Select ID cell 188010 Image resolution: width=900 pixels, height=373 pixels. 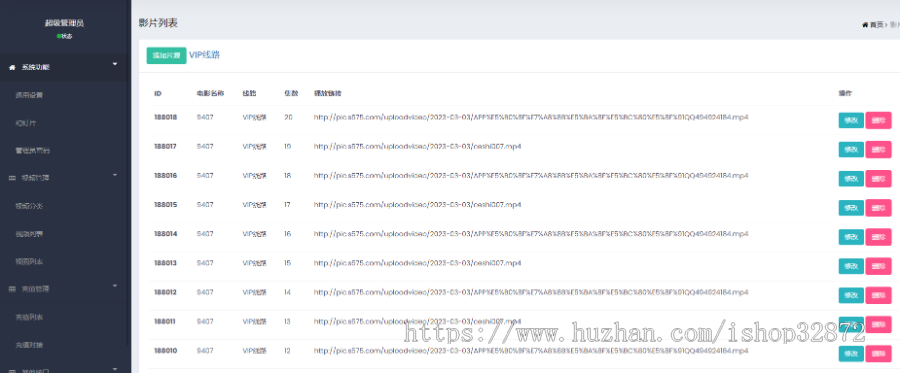click(x=165, y=351)
